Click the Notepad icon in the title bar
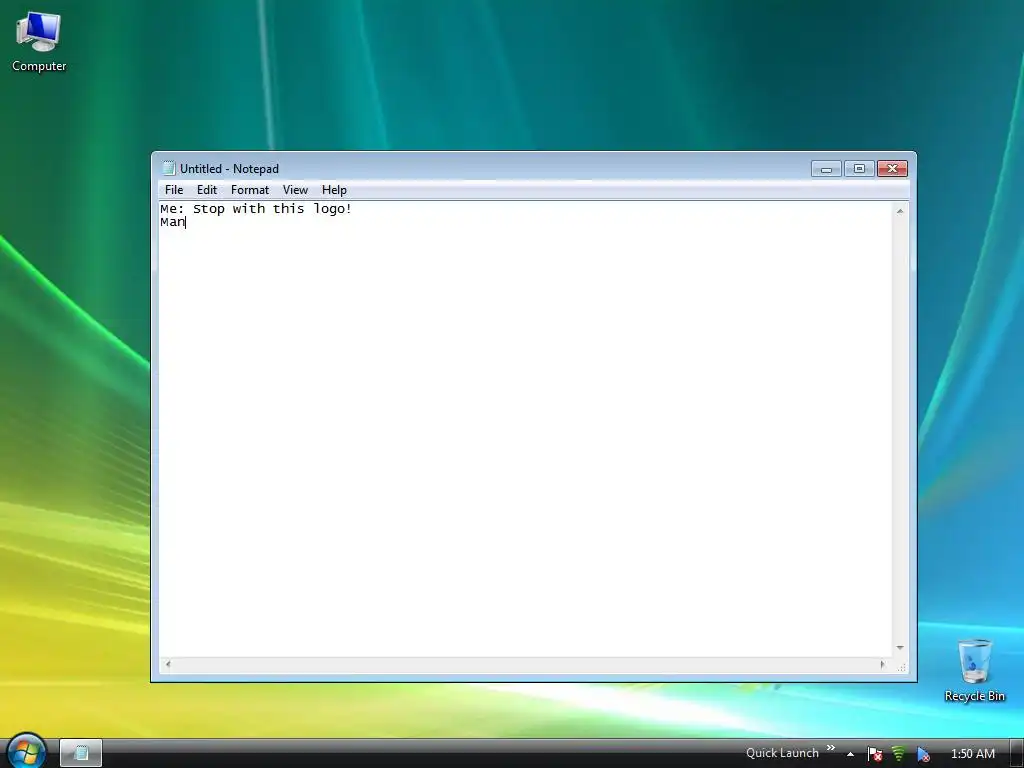Screen dimensions: 1024x768 (x=169, y=168)
